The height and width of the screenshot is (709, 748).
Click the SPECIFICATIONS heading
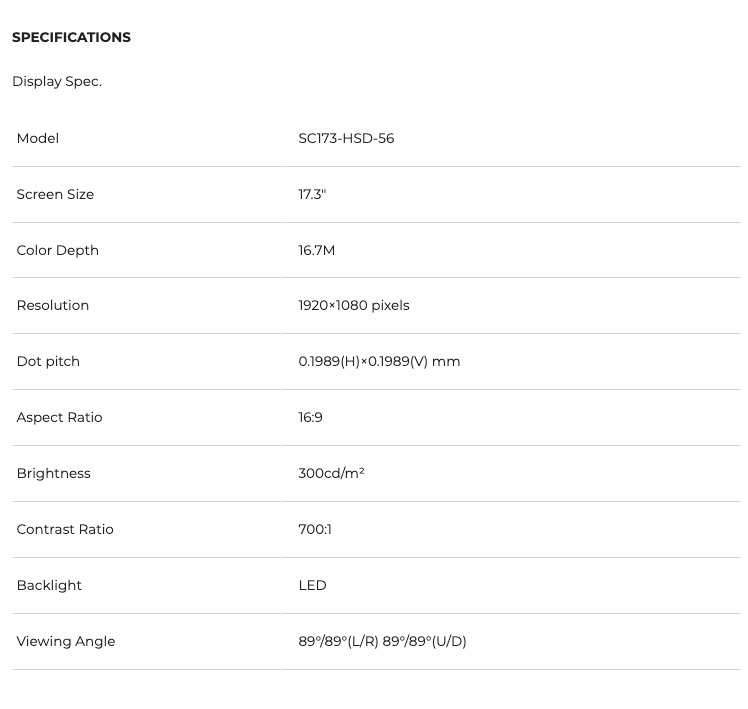[x=71, y=37]
